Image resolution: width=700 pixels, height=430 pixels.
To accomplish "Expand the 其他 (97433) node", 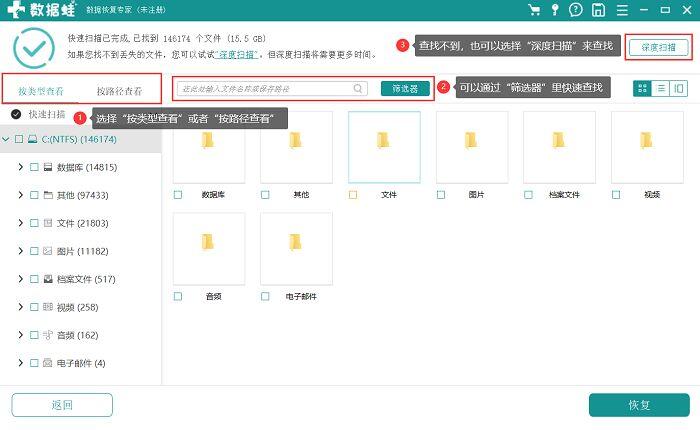I will click(21, 195).
